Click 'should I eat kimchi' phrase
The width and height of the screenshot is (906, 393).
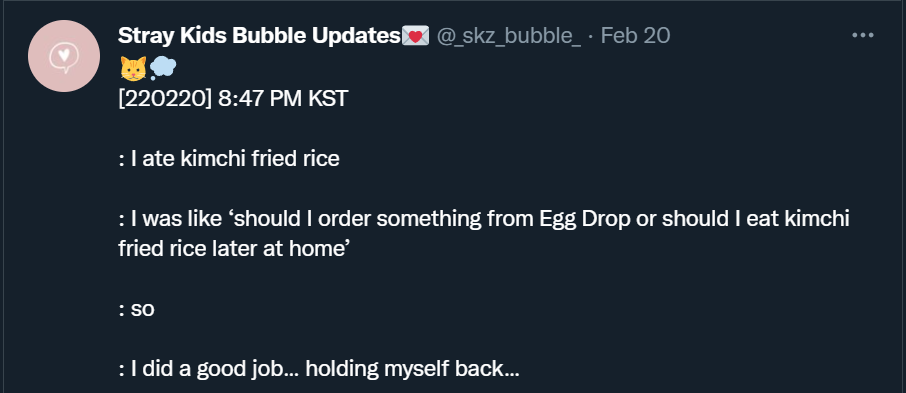coord(756,219)
